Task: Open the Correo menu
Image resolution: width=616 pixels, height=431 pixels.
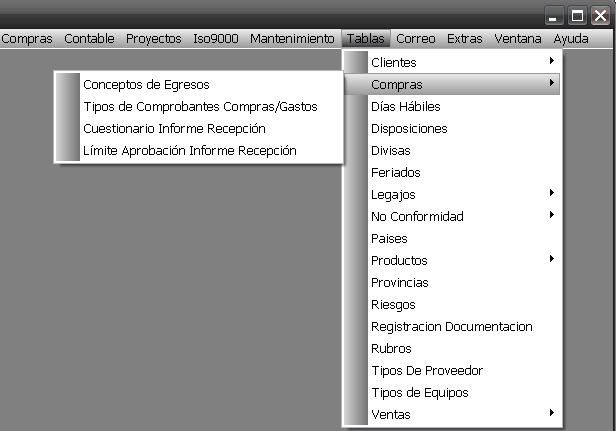Action: click(x=415, y=39)
